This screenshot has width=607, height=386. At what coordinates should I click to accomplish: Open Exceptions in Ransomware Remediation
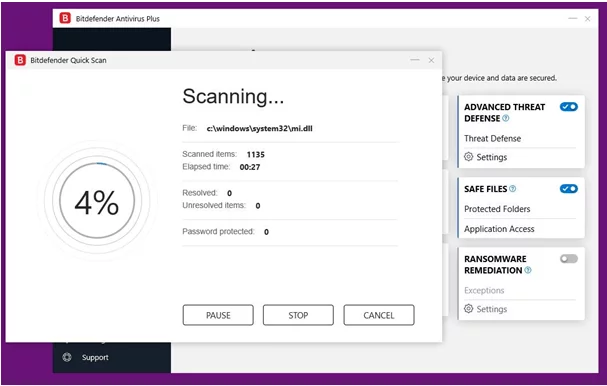tap(484, 290)
